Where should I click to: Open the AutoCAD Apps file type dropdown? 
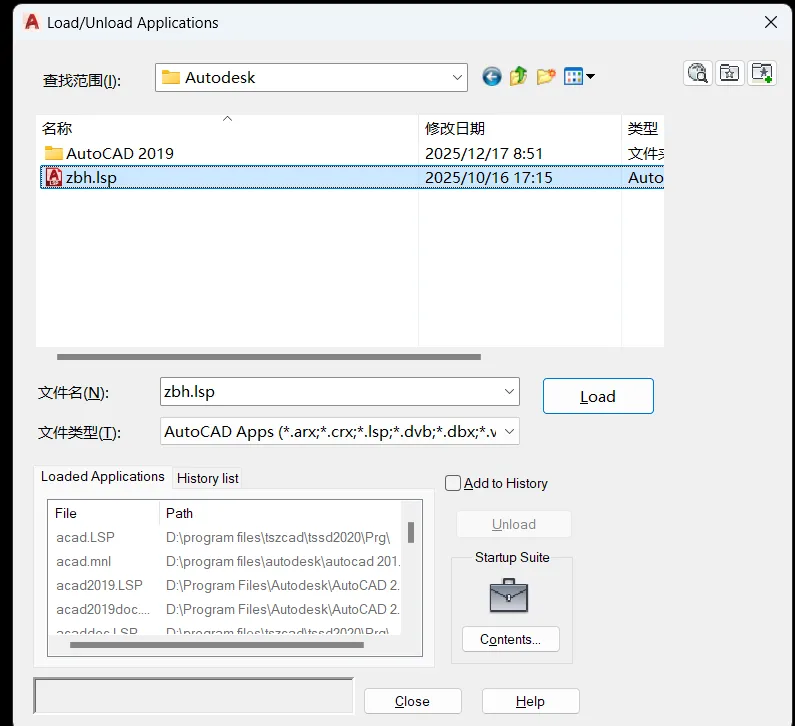click(340, 431)
